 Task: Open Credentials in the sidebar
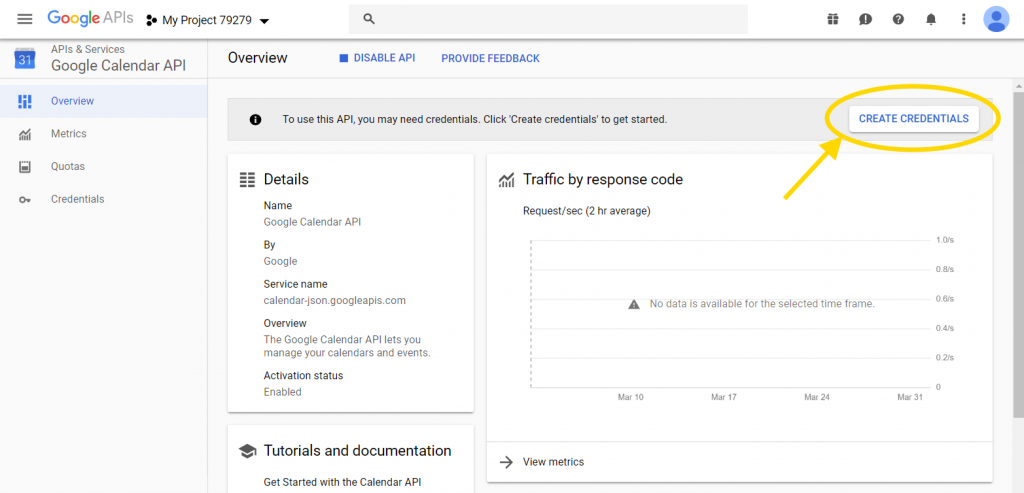coord(104,199)
